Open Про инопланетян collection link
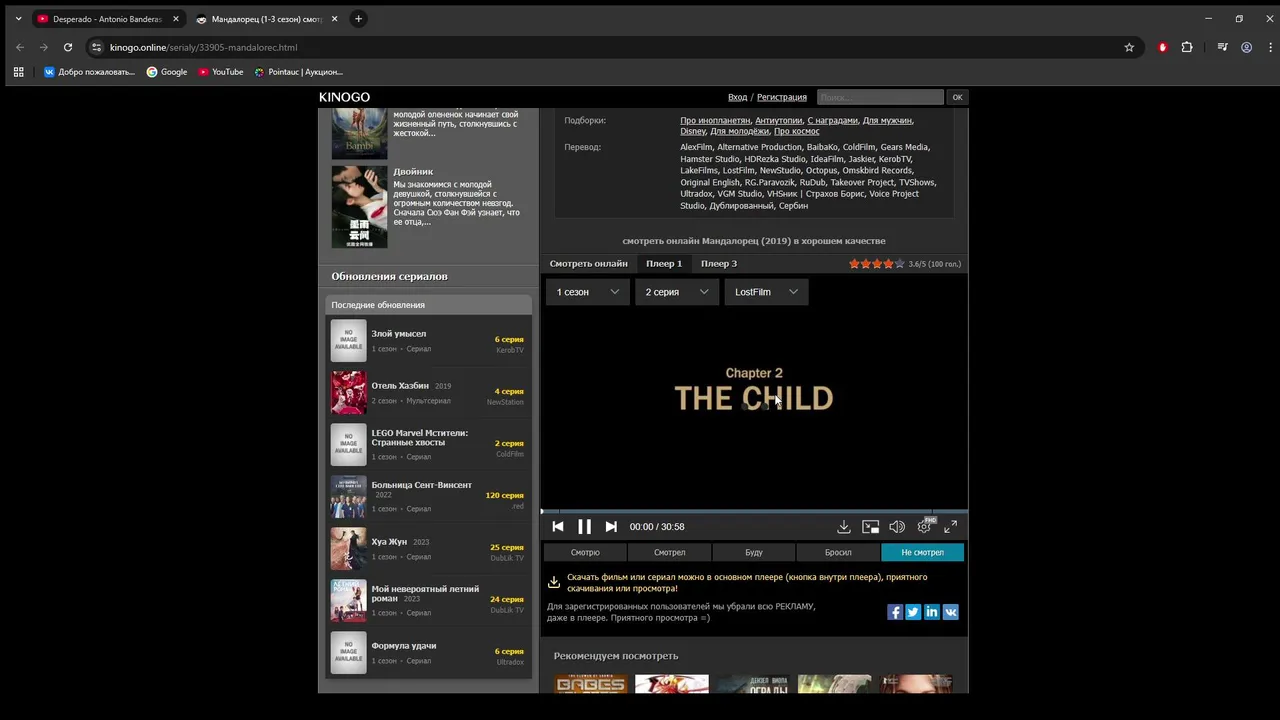This screenshot has height=720, width=1280. coord(715,120)
